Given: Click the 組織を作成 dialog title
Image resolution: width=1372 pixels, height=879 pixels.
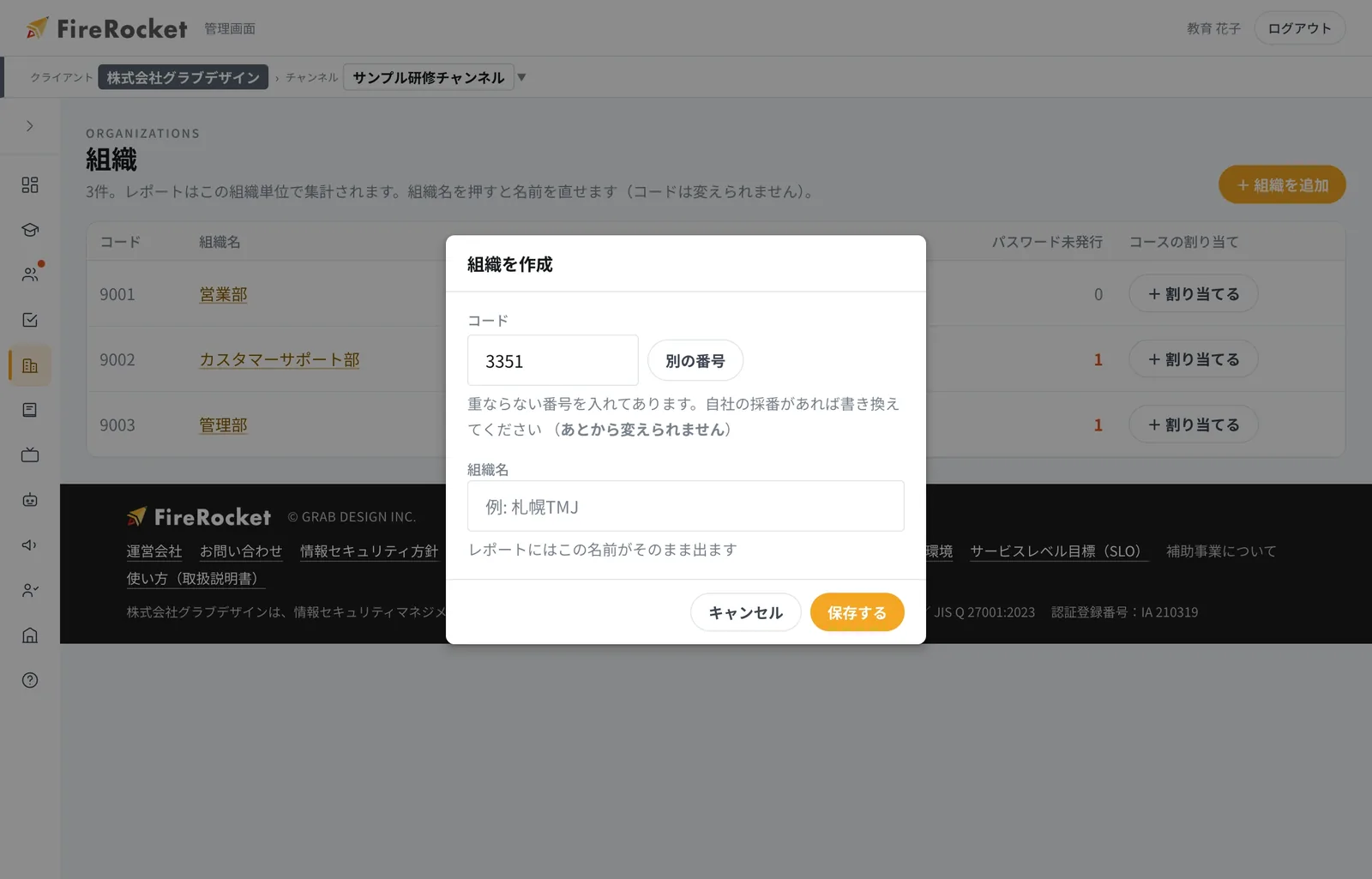Looking at the screenshot, I should point(510,264).
